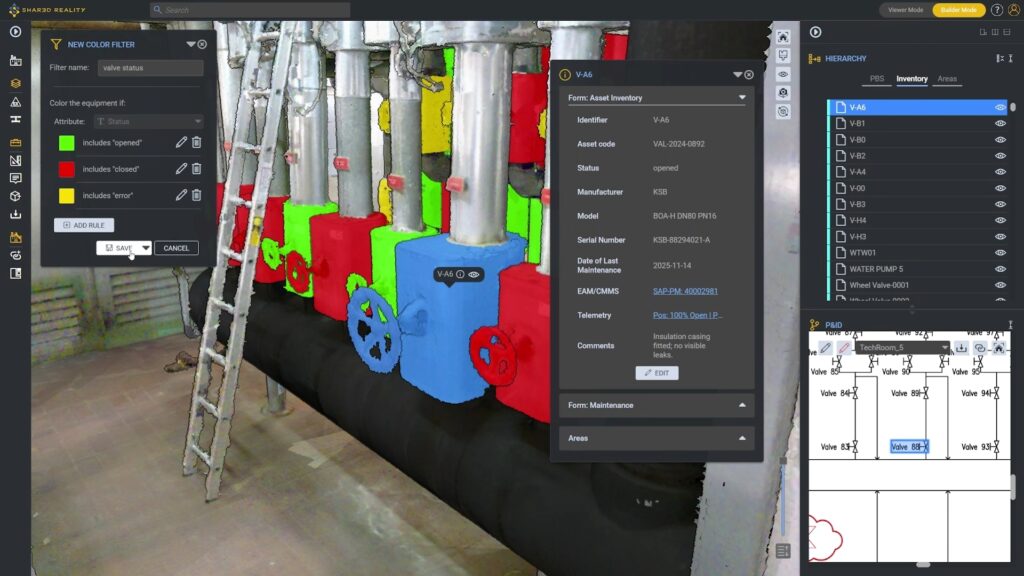
Task: Select the ruler and triangle measure icon
Action: pyautogui.click(x=16, y=161)
